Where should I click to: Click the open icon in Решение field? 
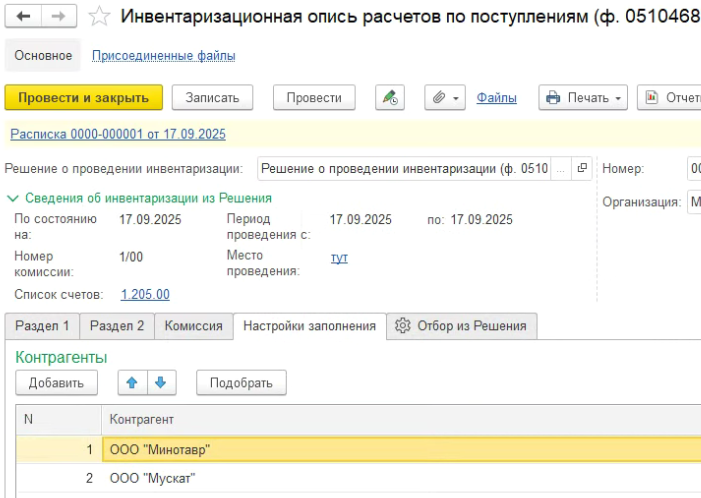583,168
